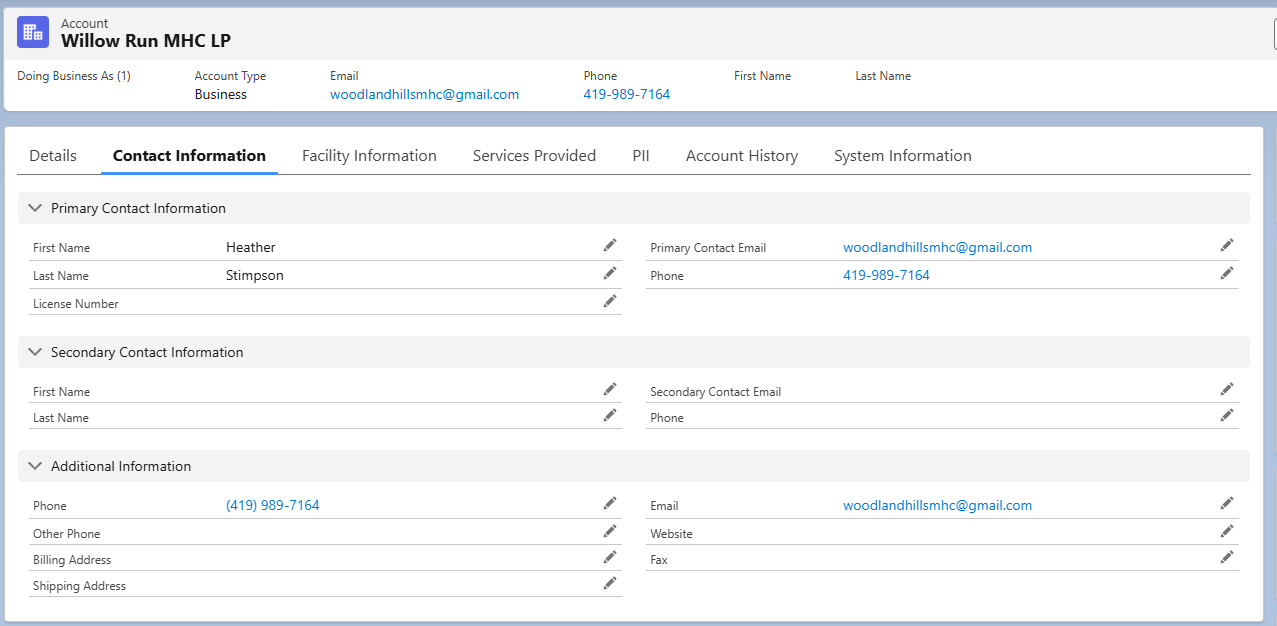This screenshot has height=626, width=1277.
Task: Click the header phone 419-989-7164 link
Action: pos(627,95)
